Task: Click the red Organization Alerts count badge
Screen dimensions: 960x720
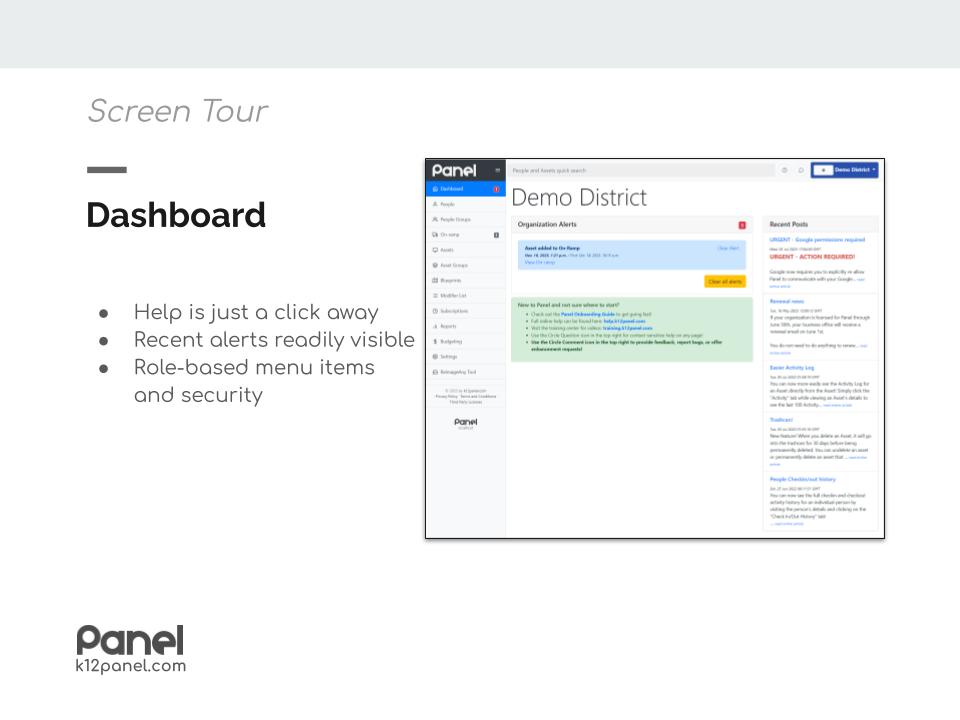Action: (x=742, y=225)
